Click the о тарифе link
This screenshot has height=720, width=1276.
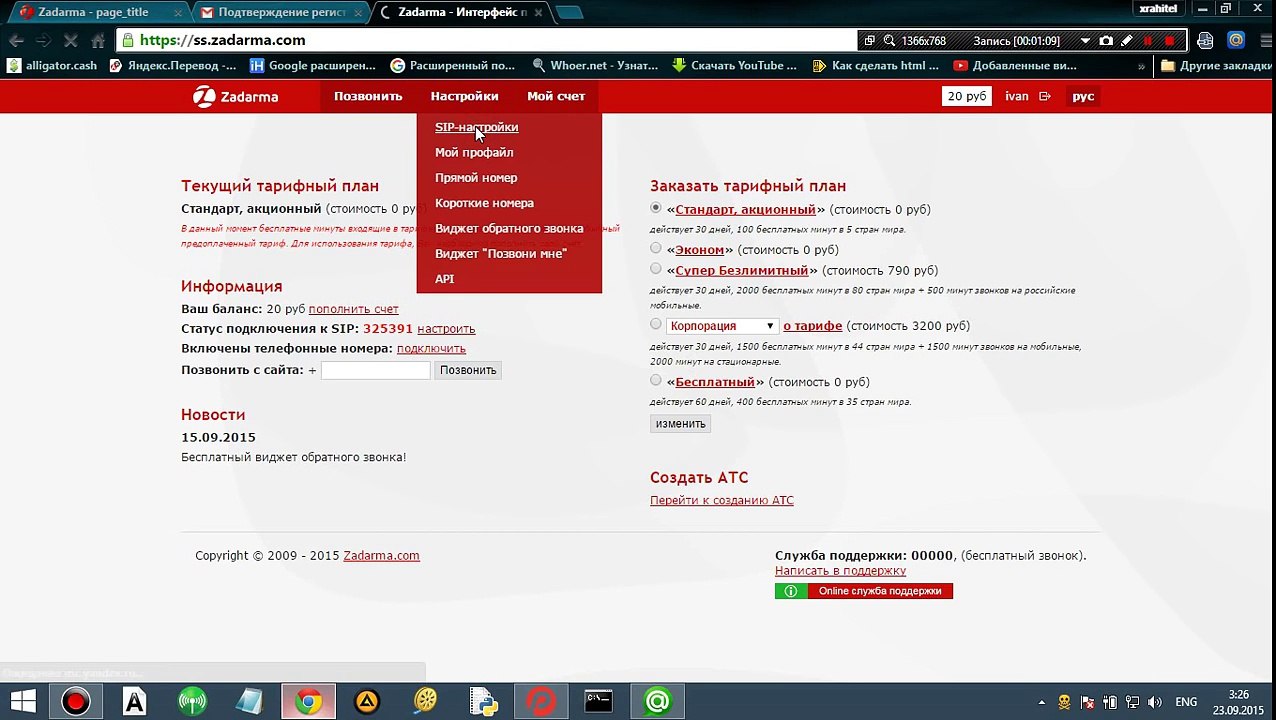click(812, 326)
